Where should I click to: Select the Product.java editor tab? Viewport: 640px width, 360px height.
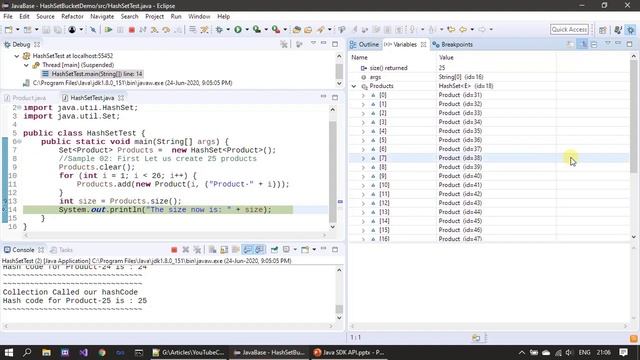[x=25, y=98]
